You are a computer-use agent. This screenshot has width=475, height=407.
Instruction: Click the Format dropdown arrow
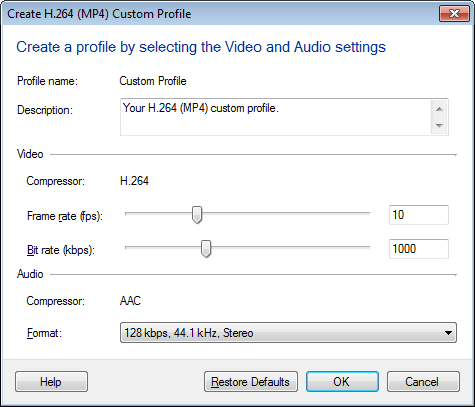pyautogui.click(x=449, y=333)
